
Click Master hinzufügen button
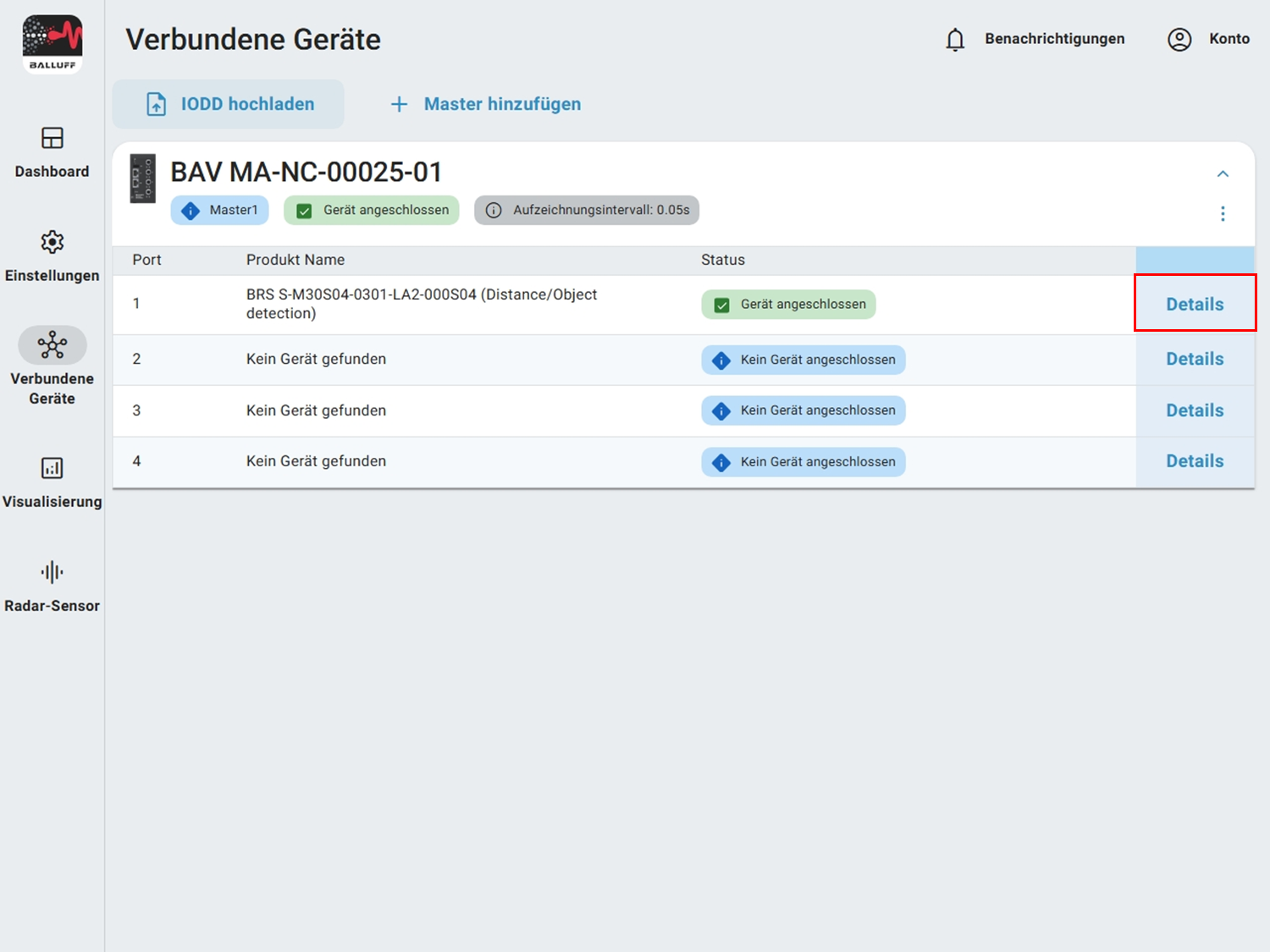coord(485,104)
